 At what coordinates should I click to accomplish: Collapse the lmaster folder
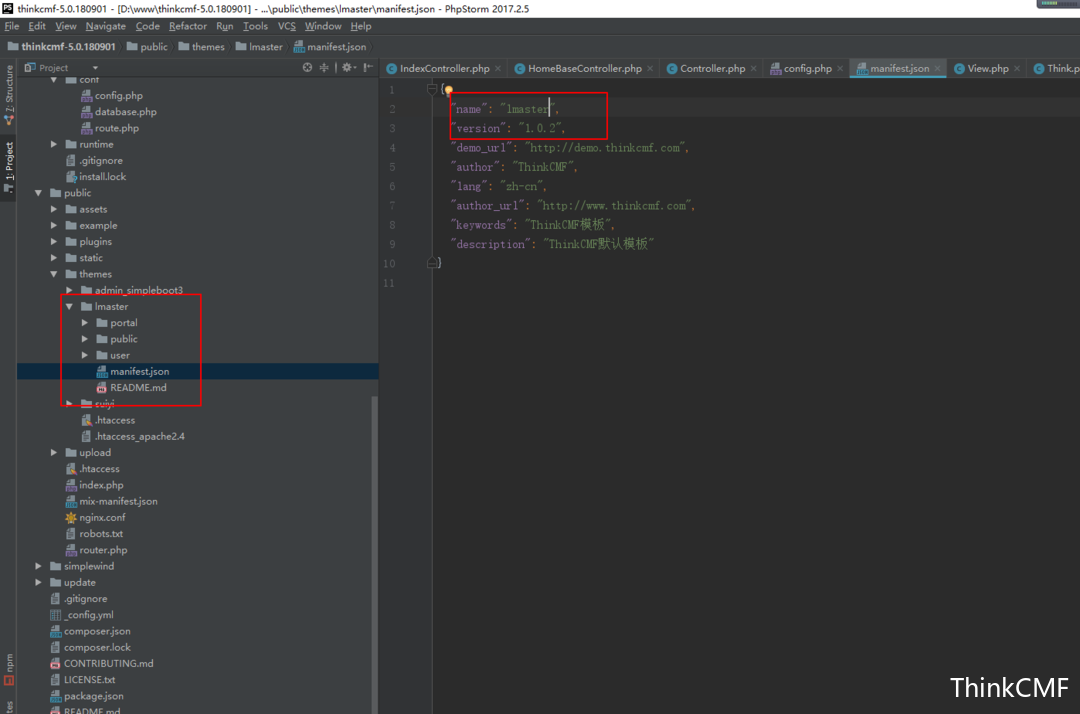point(69,306)
